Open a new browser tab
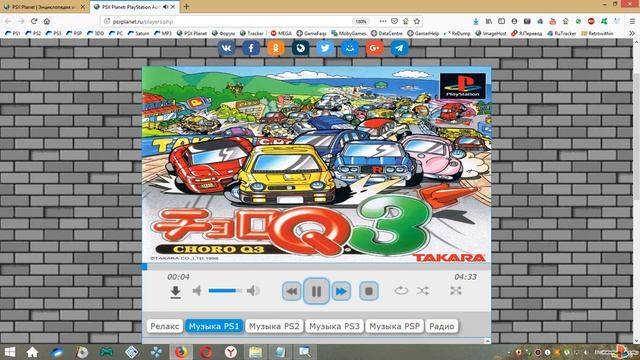Viewport: 640px width, 360px height. click(186, 7)
